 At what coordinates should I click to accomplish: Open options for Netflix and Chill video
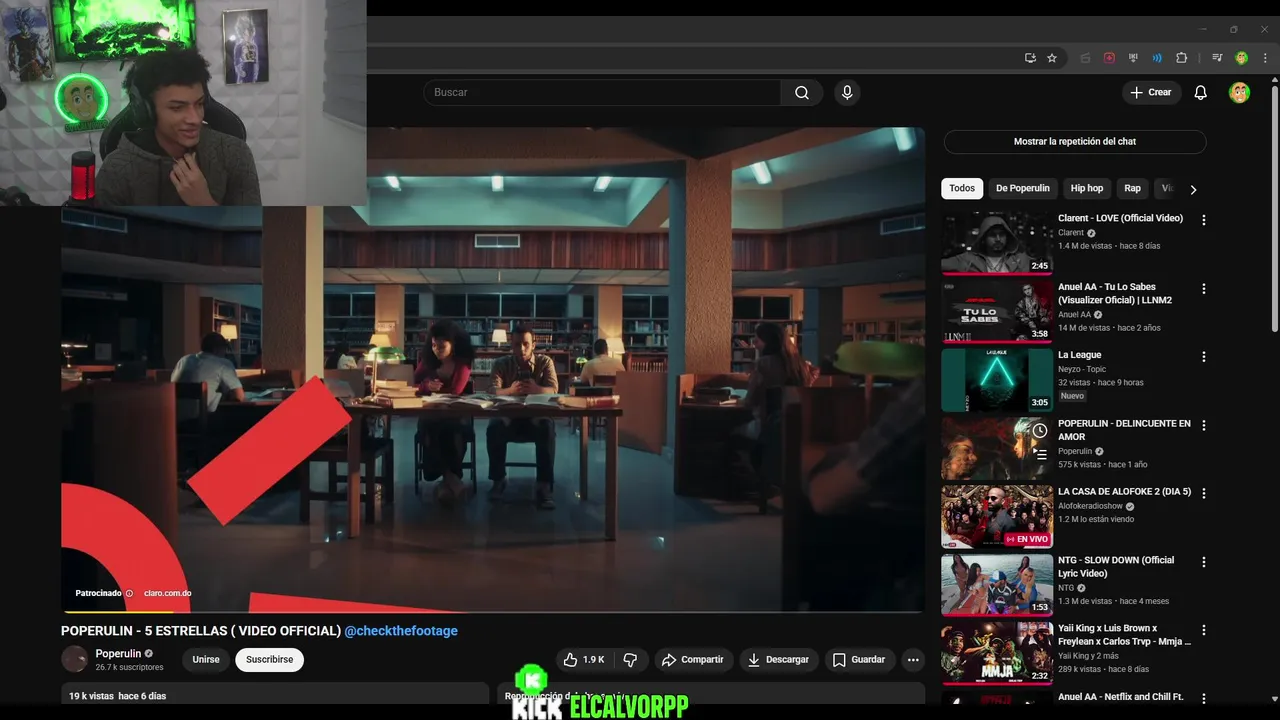pos(1203,698)
